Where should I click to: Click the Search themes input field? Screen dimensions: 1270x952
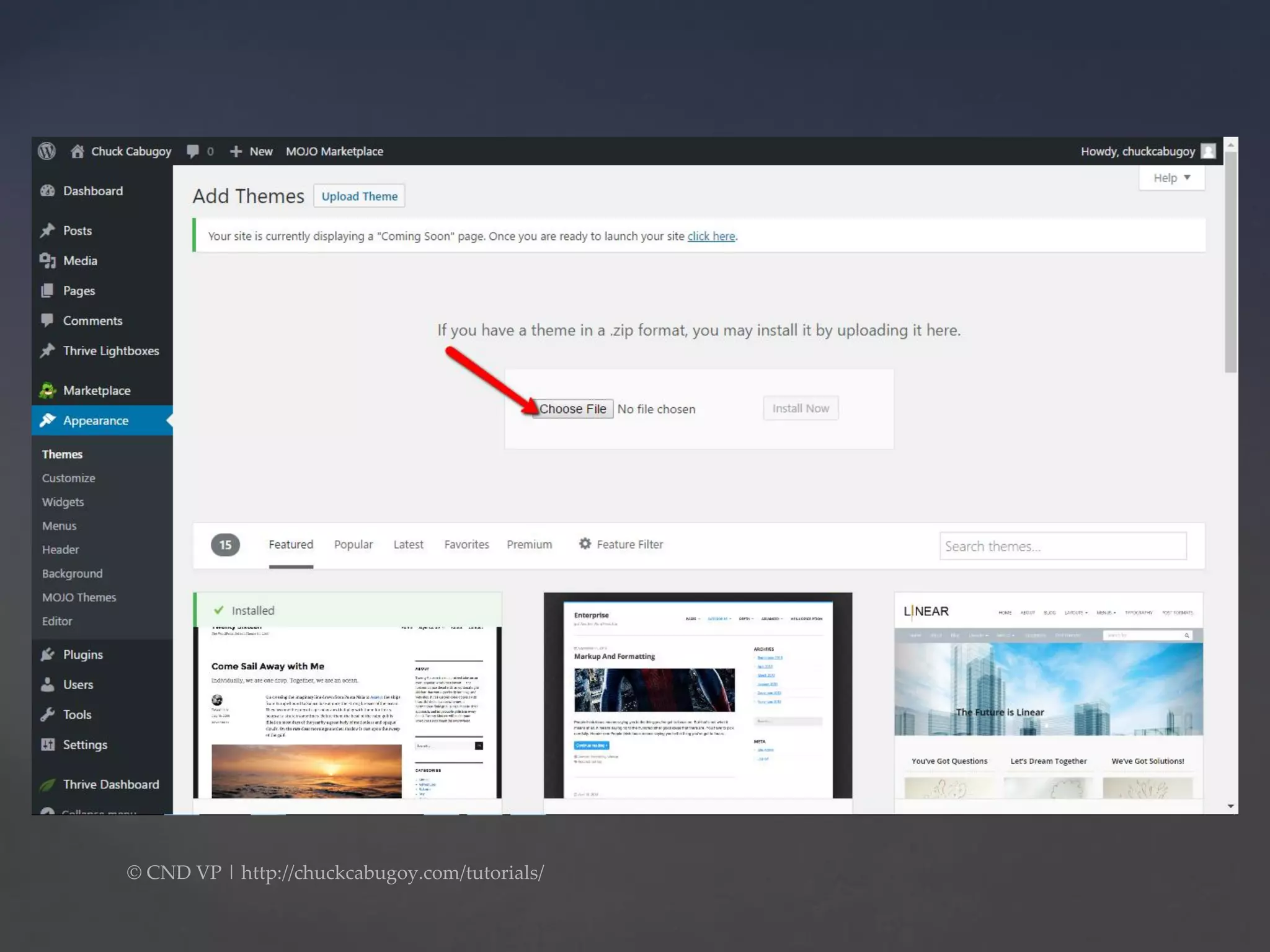pos(1063,546)
